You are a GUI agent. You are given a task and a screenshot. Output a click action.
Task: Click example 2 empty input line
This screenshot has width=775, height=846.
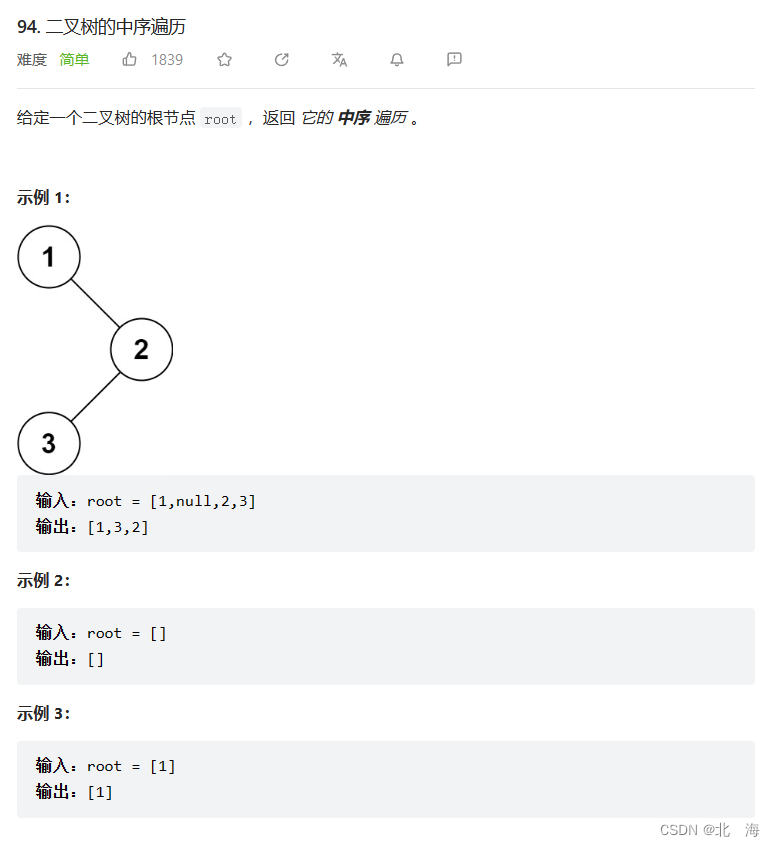pyautogui.click(x=101, y=633)
